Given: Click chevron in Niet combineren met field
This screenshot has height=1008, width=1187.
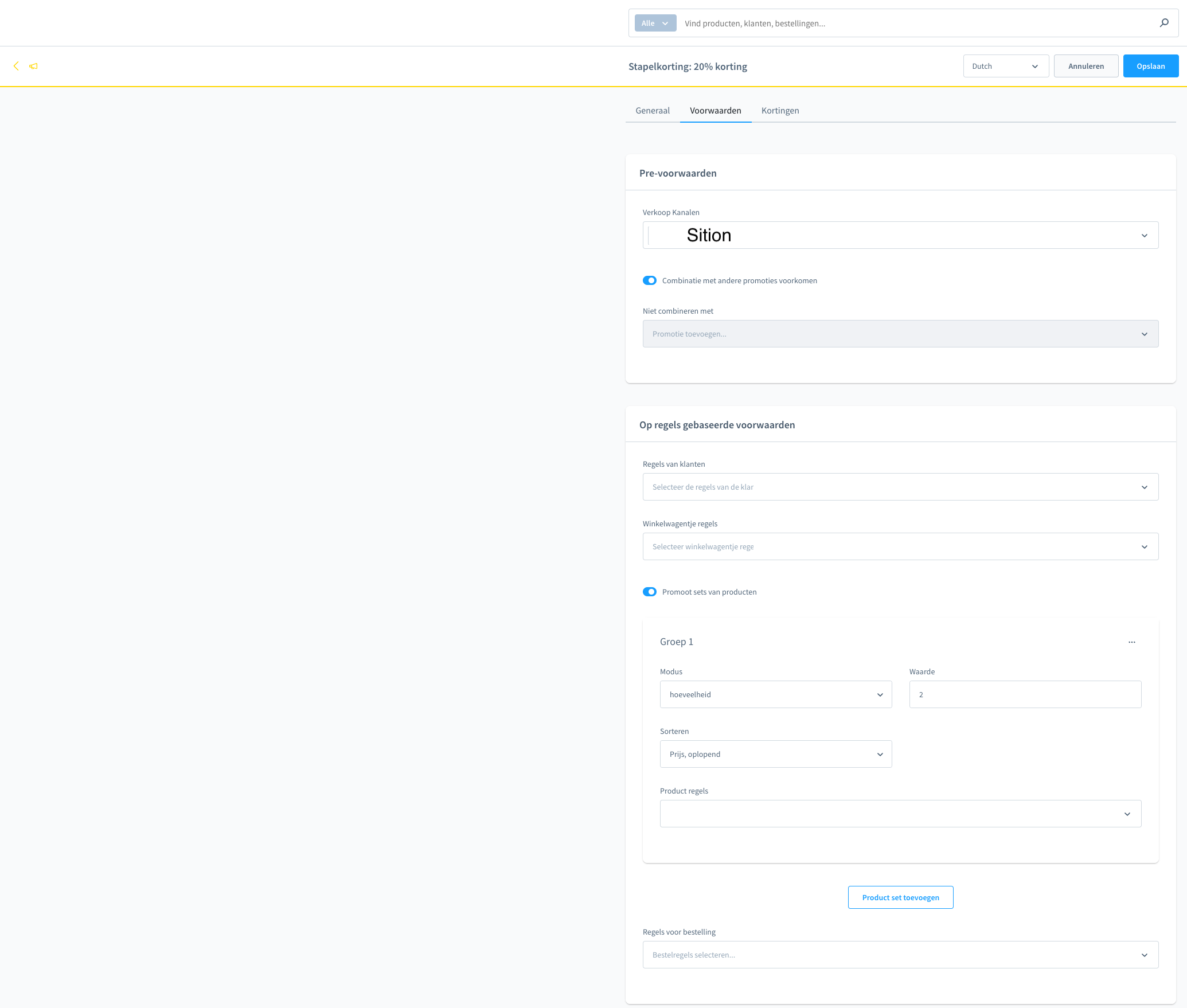Looking at the screenshot, I should tap(1144, 334).
